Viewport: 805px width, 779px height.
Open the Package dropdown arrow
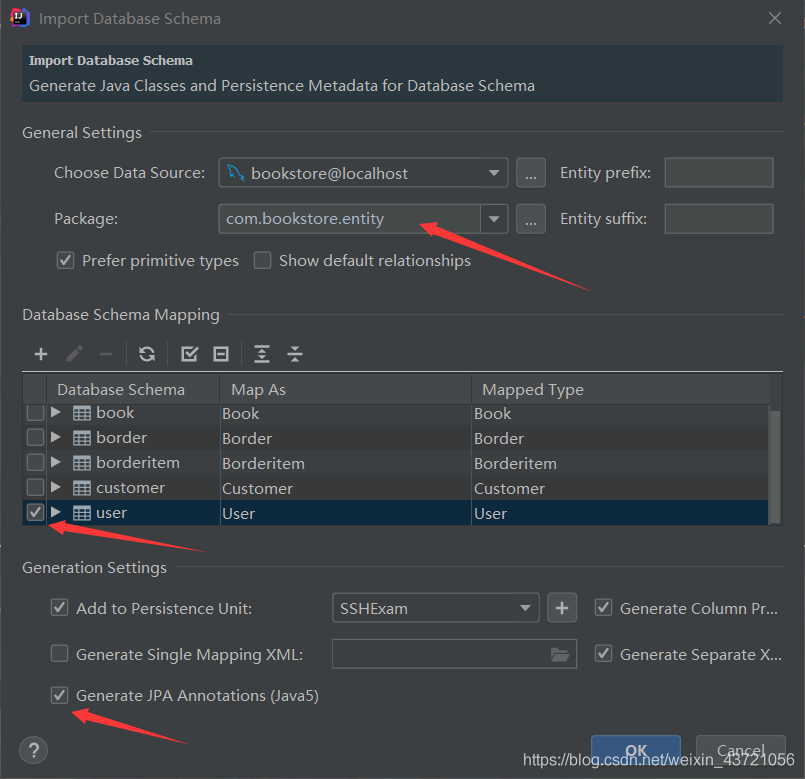pos(494,219)
